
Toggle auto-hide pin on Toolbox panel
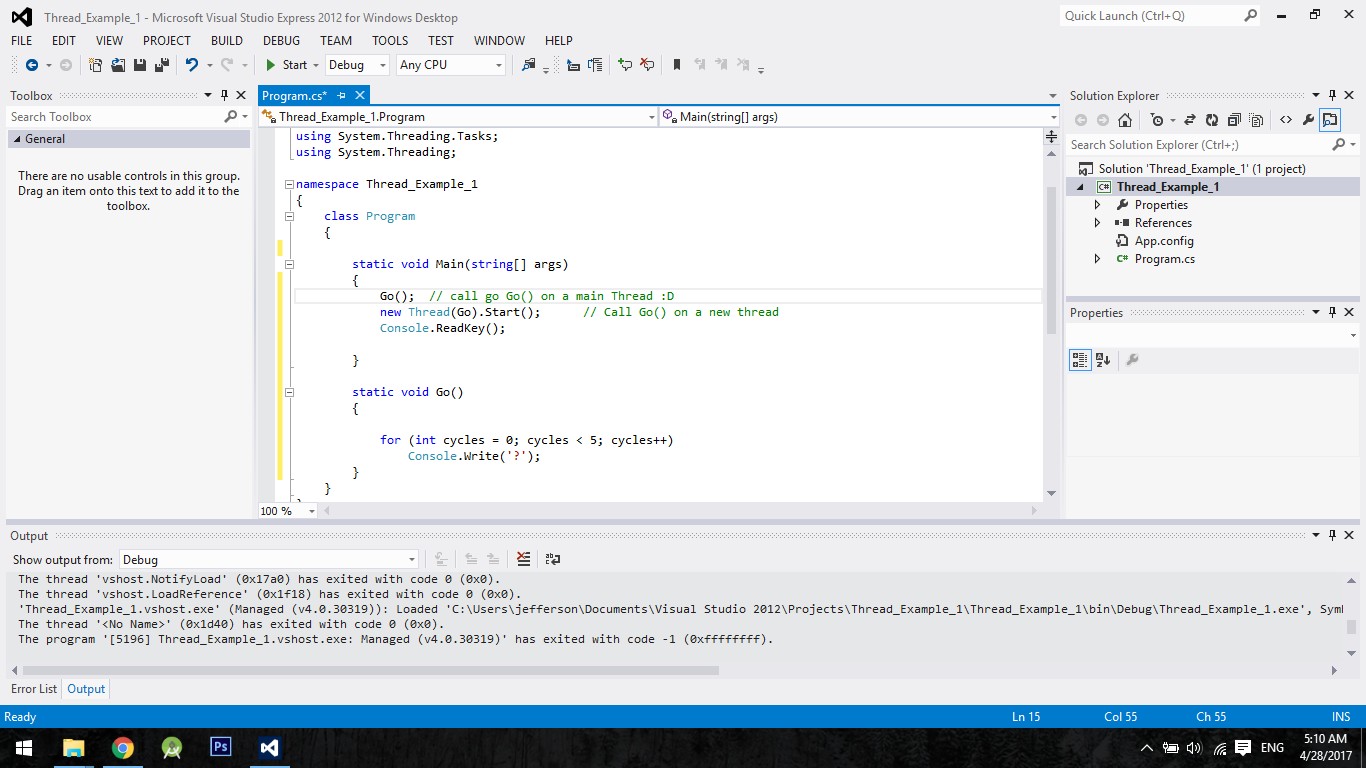tap(224, 96)
